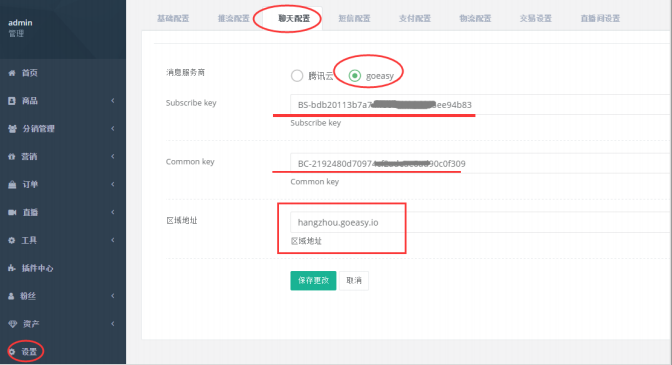Expand the 工具 menu chevron

click(x=113, y=240)
